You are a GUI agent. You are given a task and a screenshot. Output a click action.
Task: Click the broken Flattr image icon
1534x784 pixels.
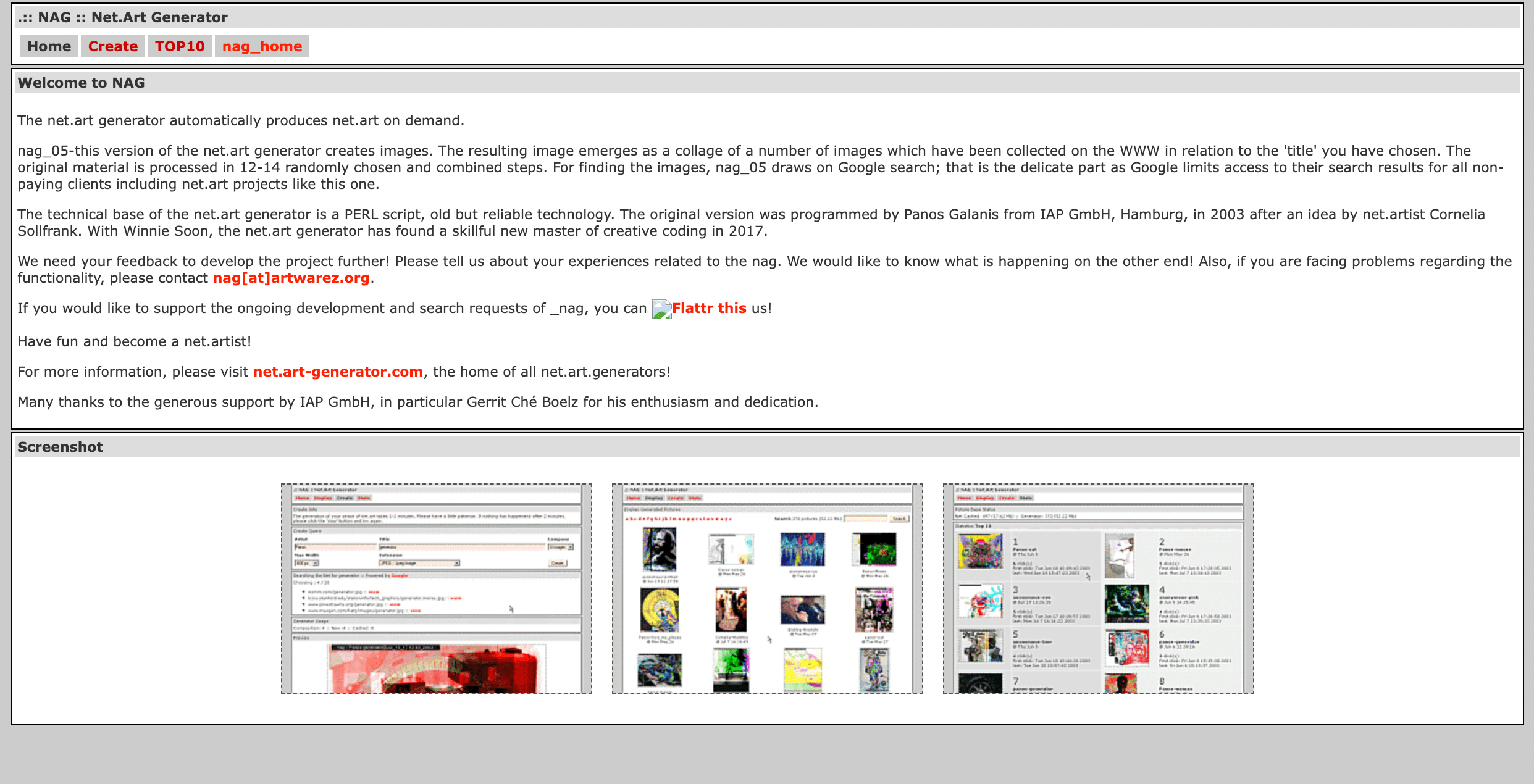(661, 309)
